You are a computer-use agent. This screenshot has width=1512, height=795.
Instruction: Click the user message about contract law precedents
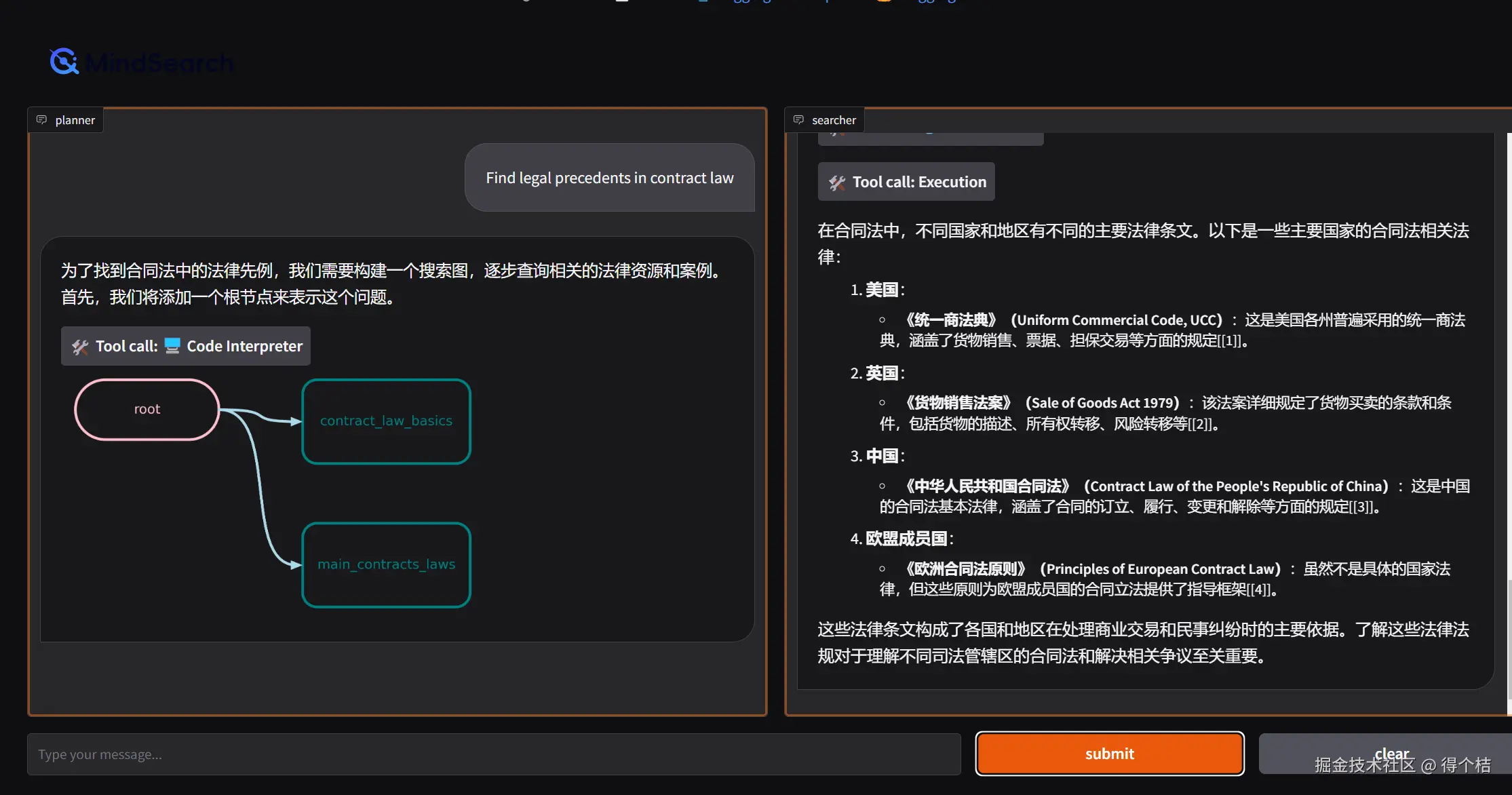coord(609,178)
